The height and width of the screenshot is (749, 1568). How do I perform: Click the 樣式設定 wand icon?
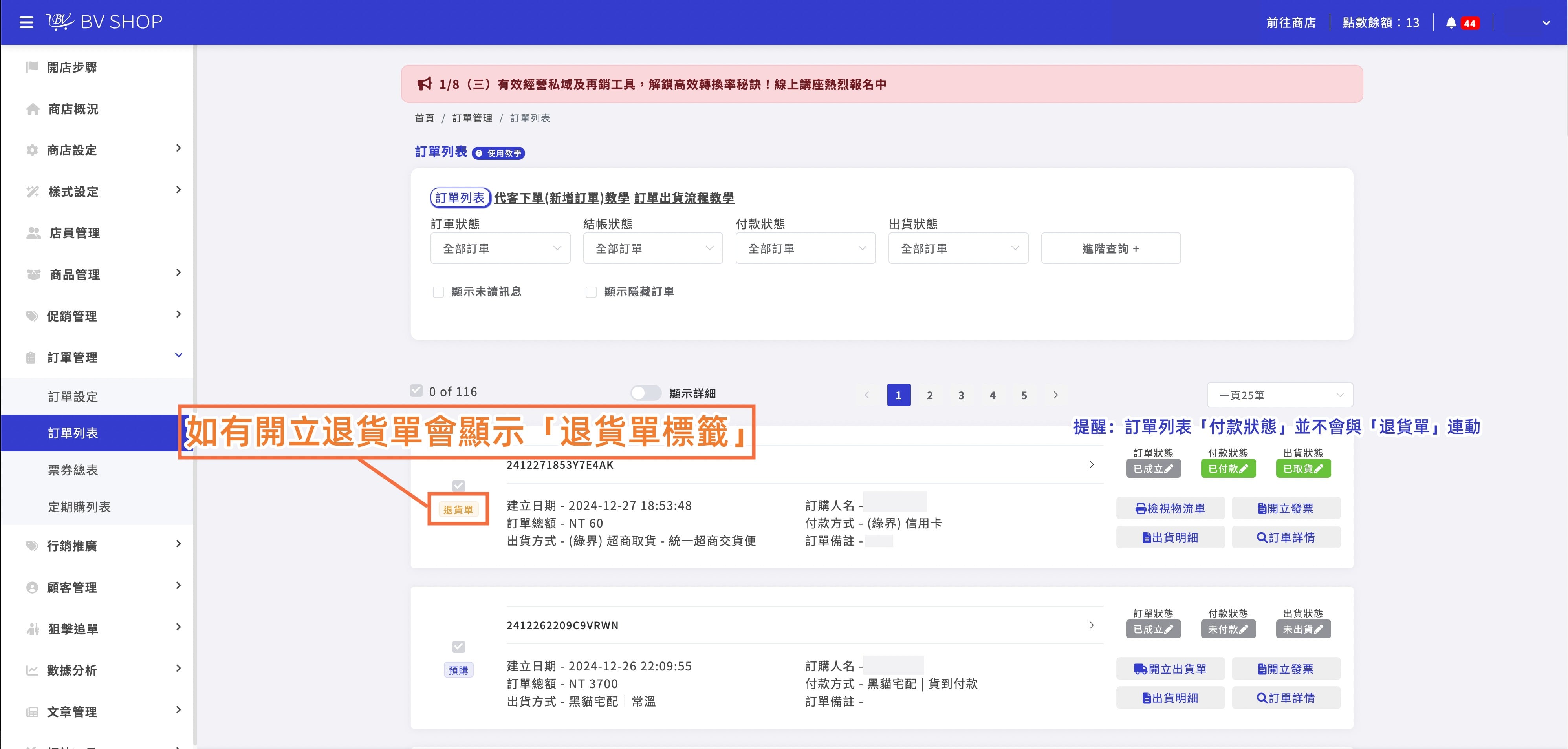(33, 192)
